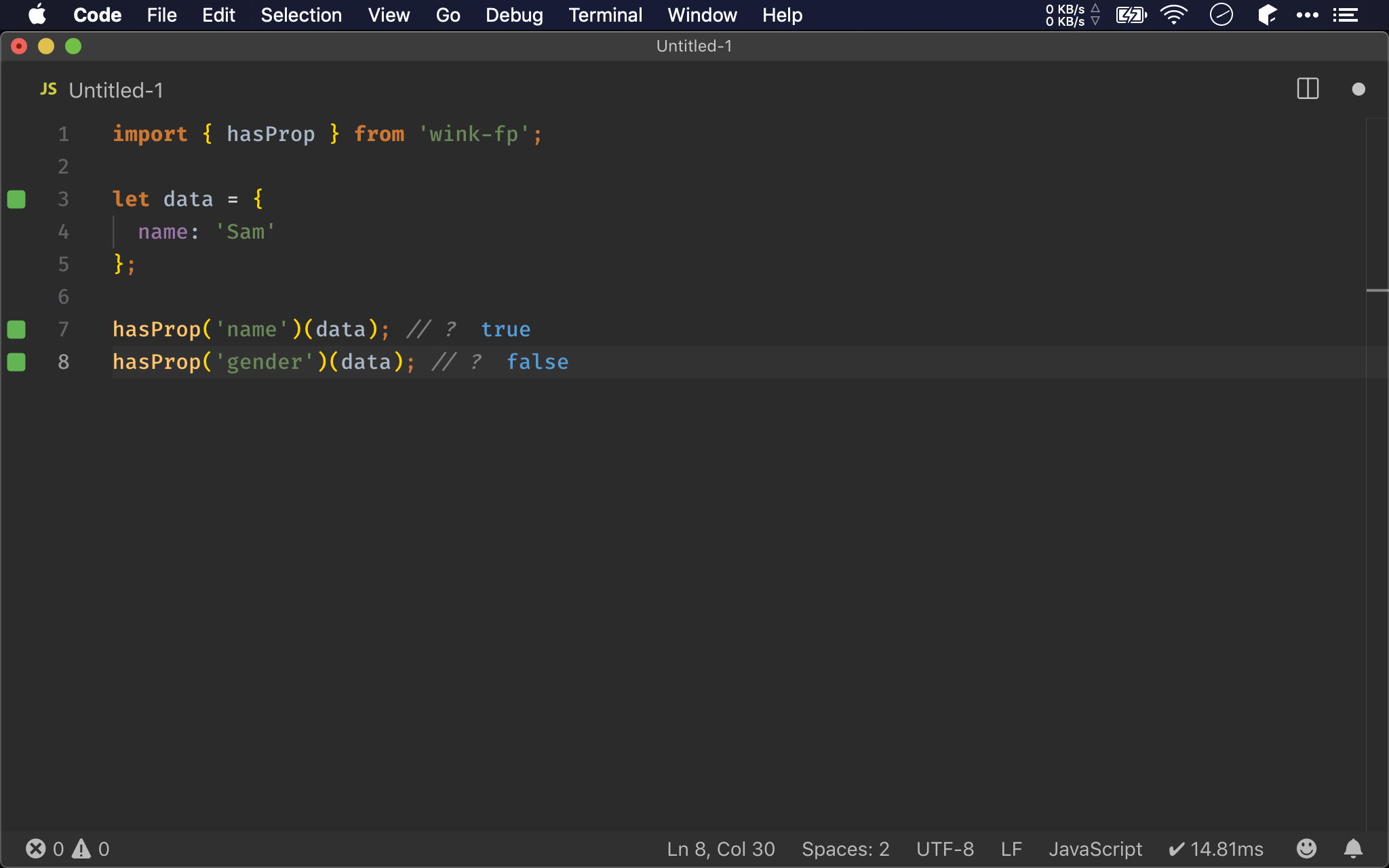This screenshot has width=1389, height=868.
Task: Click line number 6 in the gutter
Action: tap(63, 297)
